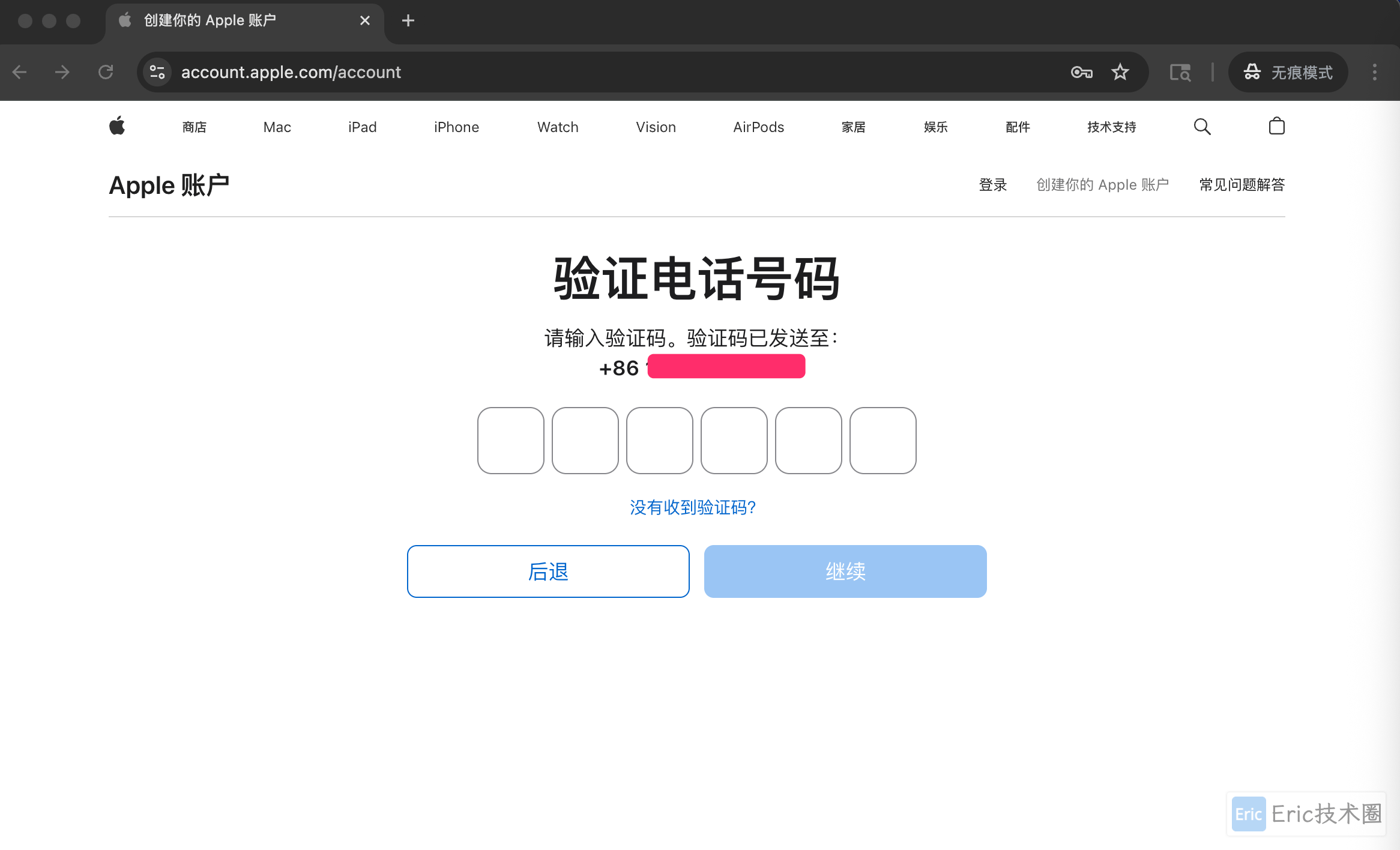
Task: Close the 创建你的 Apple 账户 tab
Action: click(365, 20)
